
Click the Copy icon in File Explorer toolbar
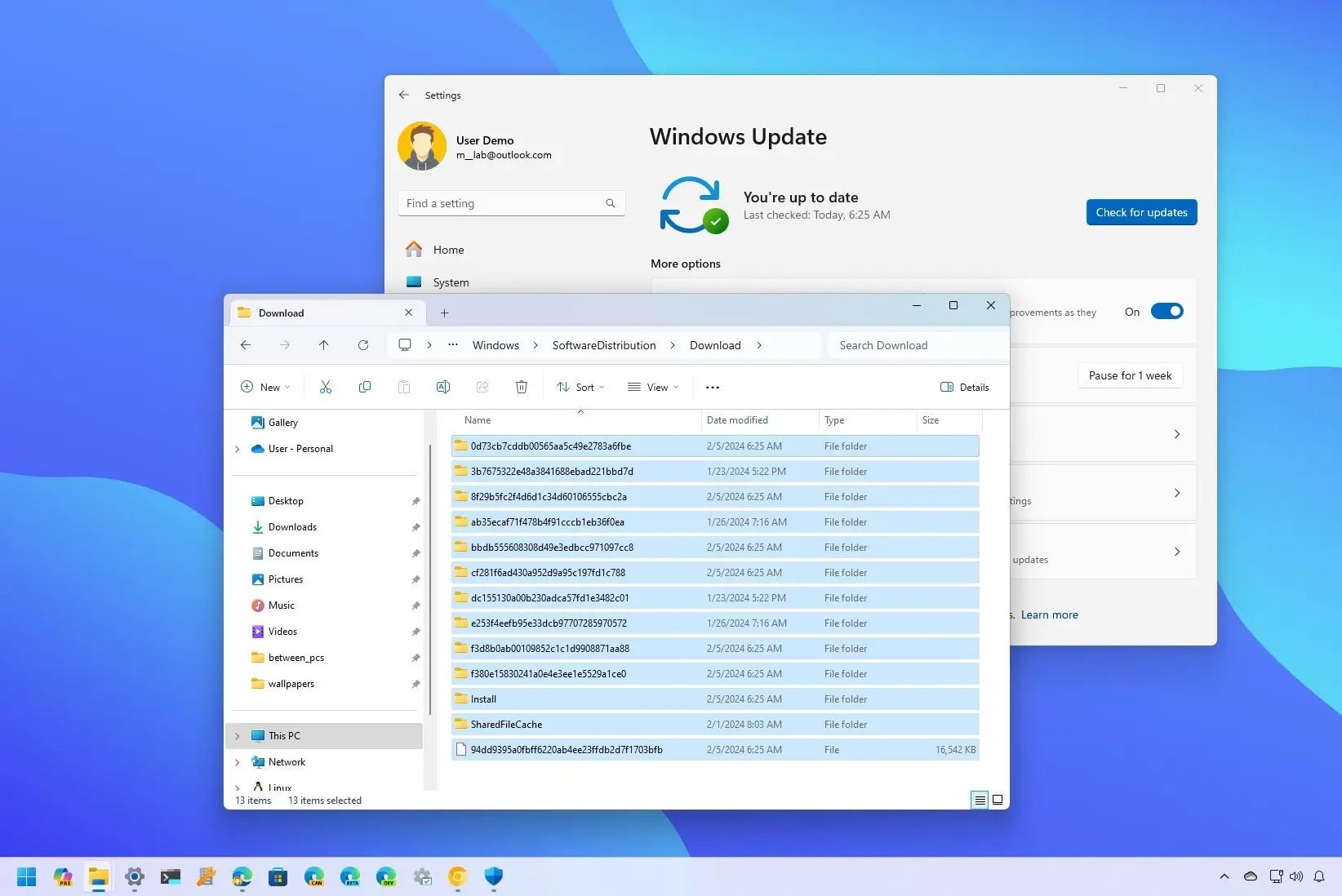[365, 387]
